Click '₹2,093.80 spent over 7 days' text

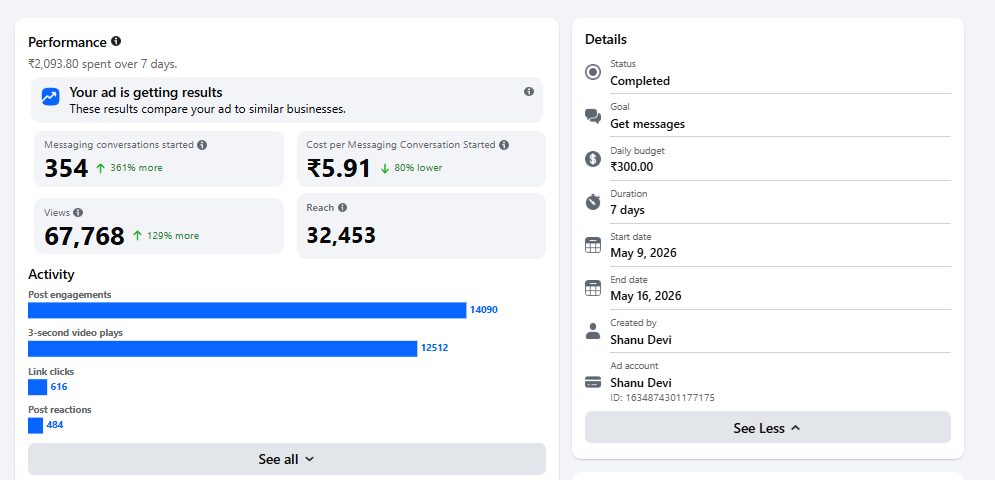click(103, 63)
